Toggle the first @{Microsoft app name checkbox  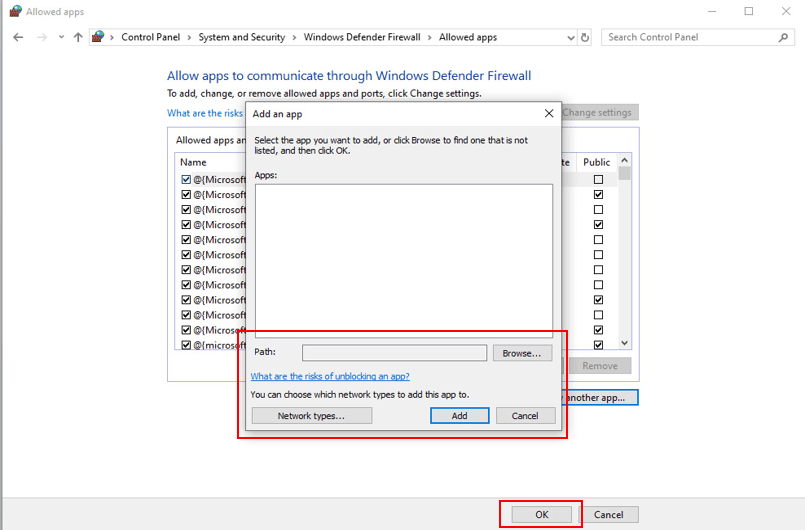coord(186,179)
